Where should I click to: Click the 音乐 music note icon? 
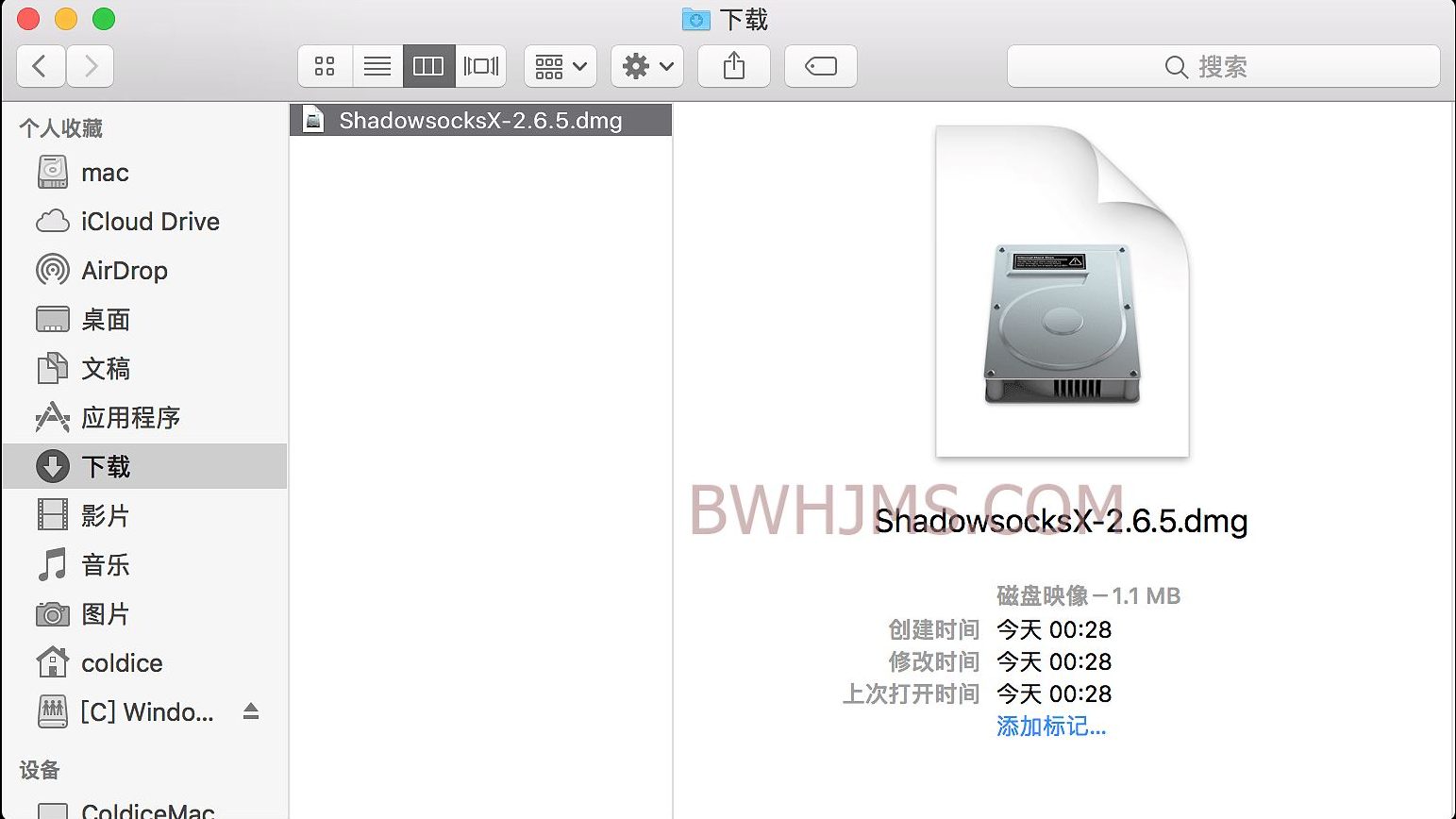click(x=53, y=564)
